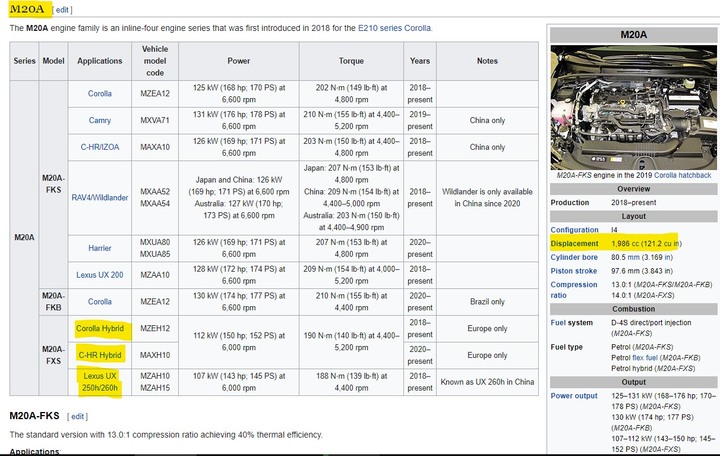Select the Wildlander China since 2020 note
Image resolution: width=720 pixels, height=456 pixels.
click(487, 197)
